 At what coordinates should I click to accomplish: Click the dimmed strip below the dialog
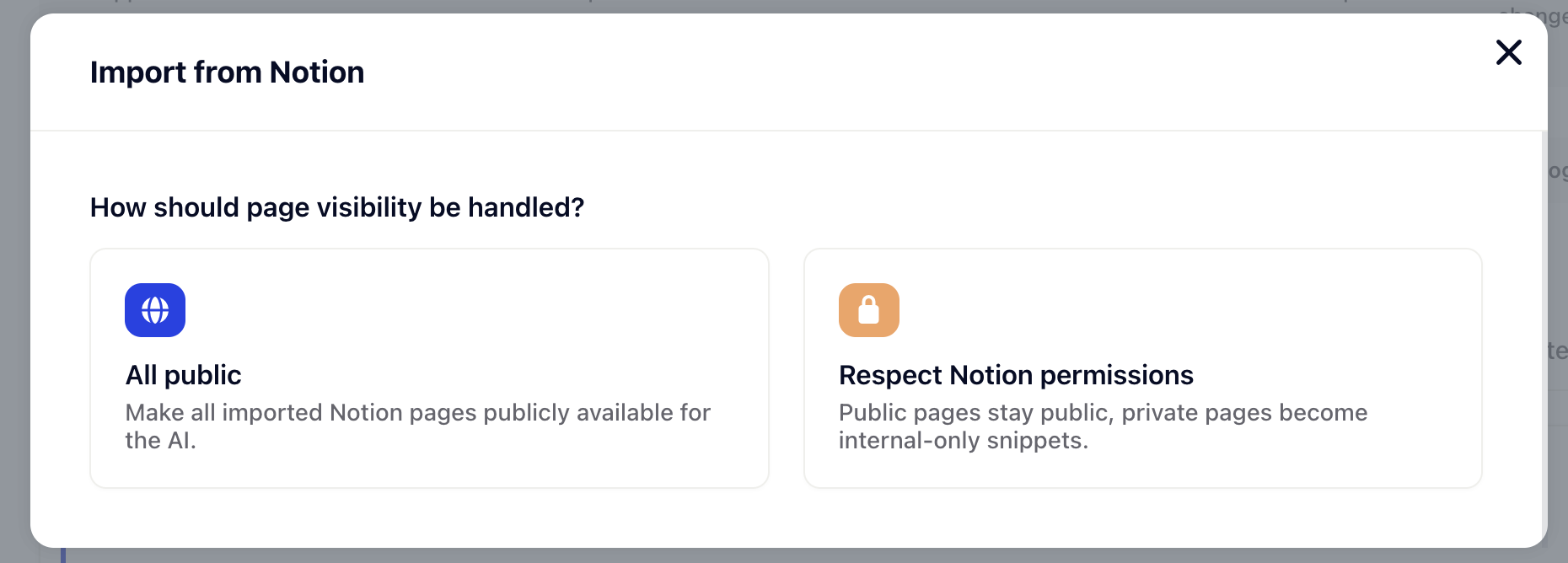(784, 555)
